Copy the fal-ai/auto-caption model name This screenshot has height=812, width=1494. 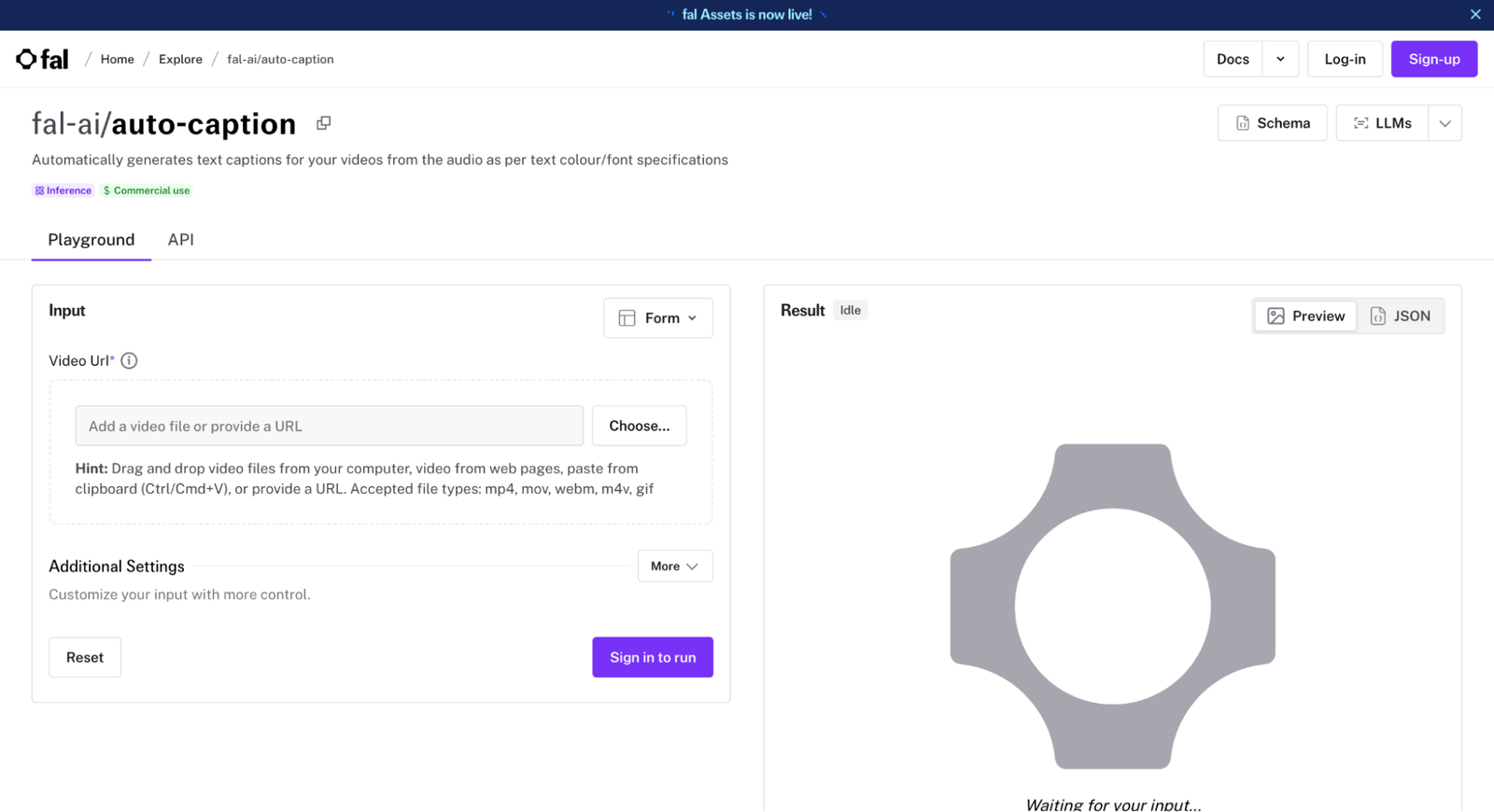click(x=324, y=123)
